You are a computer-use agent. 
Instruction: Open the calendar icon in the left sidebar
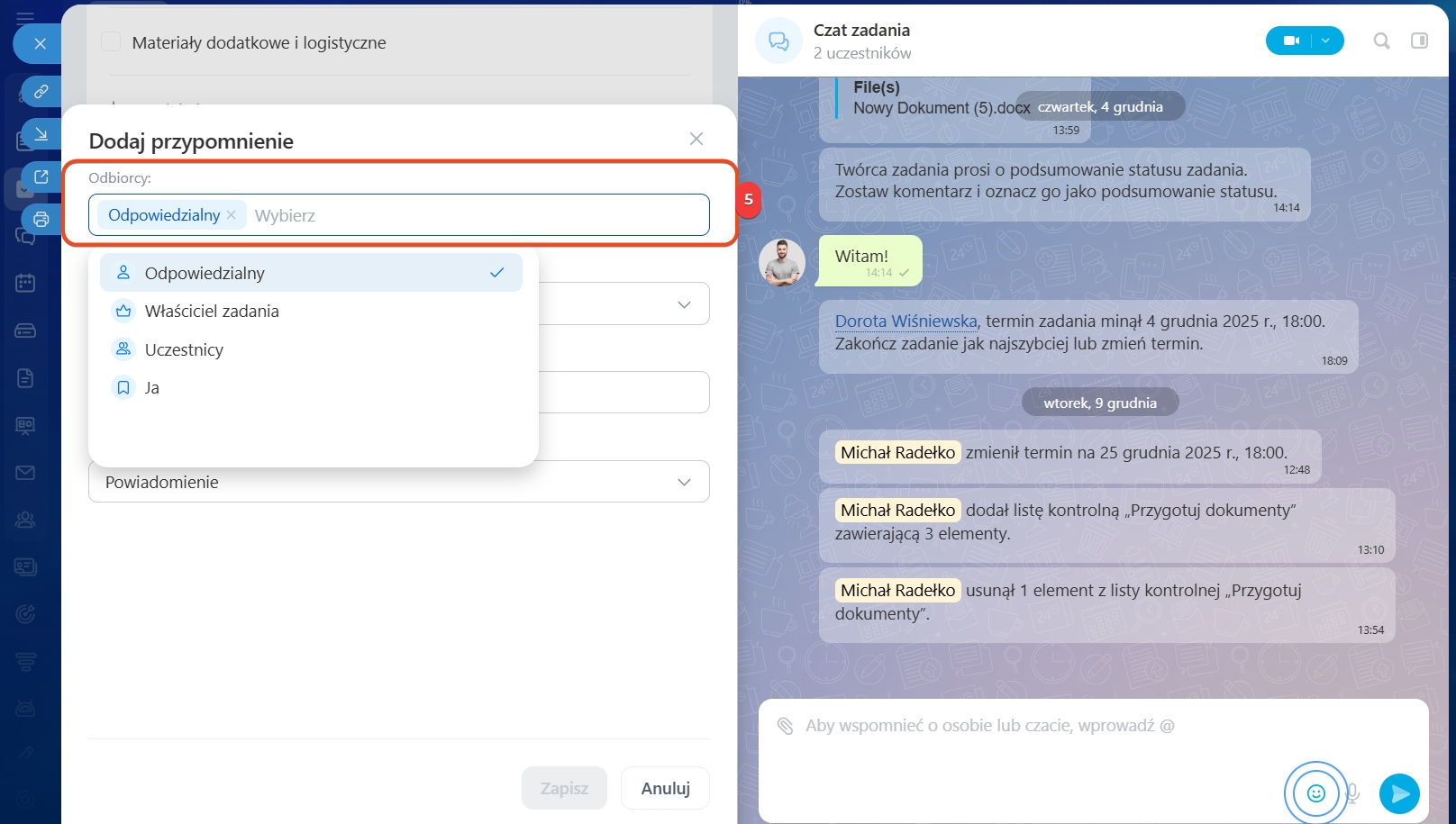tap(25, 283)
